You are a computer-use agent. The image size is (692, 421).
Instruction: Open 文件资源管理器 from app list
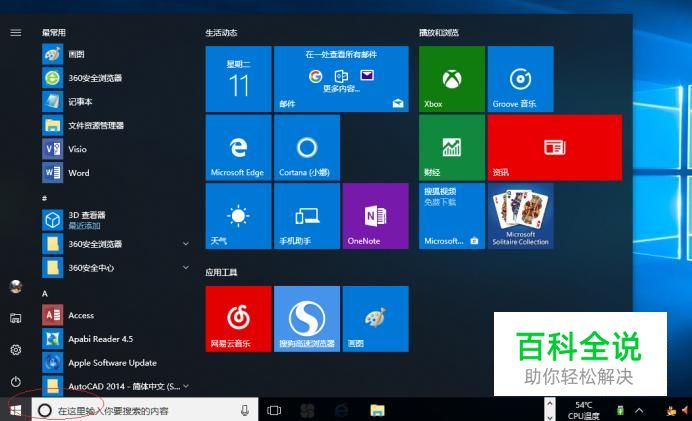116,126
